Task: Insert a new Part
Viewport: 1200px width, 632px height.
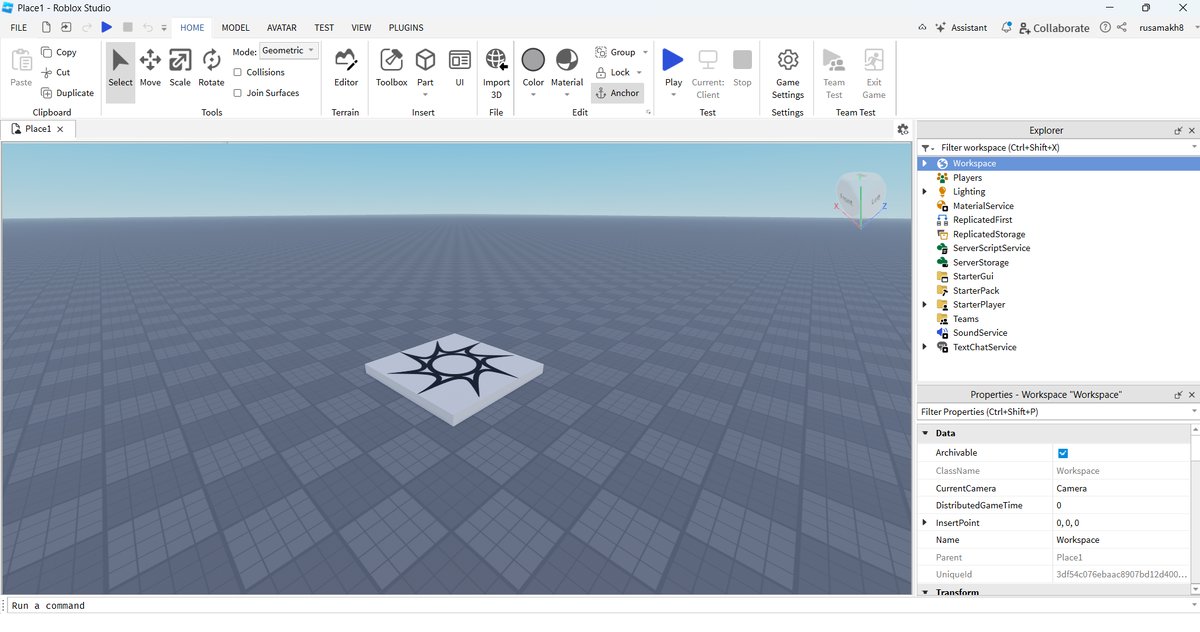Action: [425, 70]
